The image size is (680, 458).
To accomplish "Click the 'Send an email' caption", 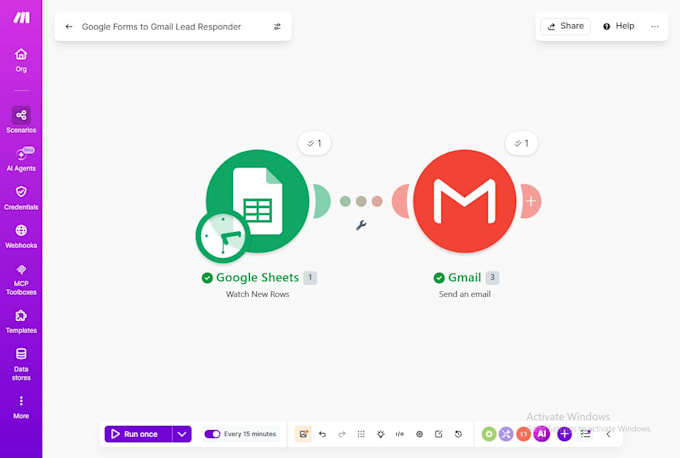I will pos(464,294).
